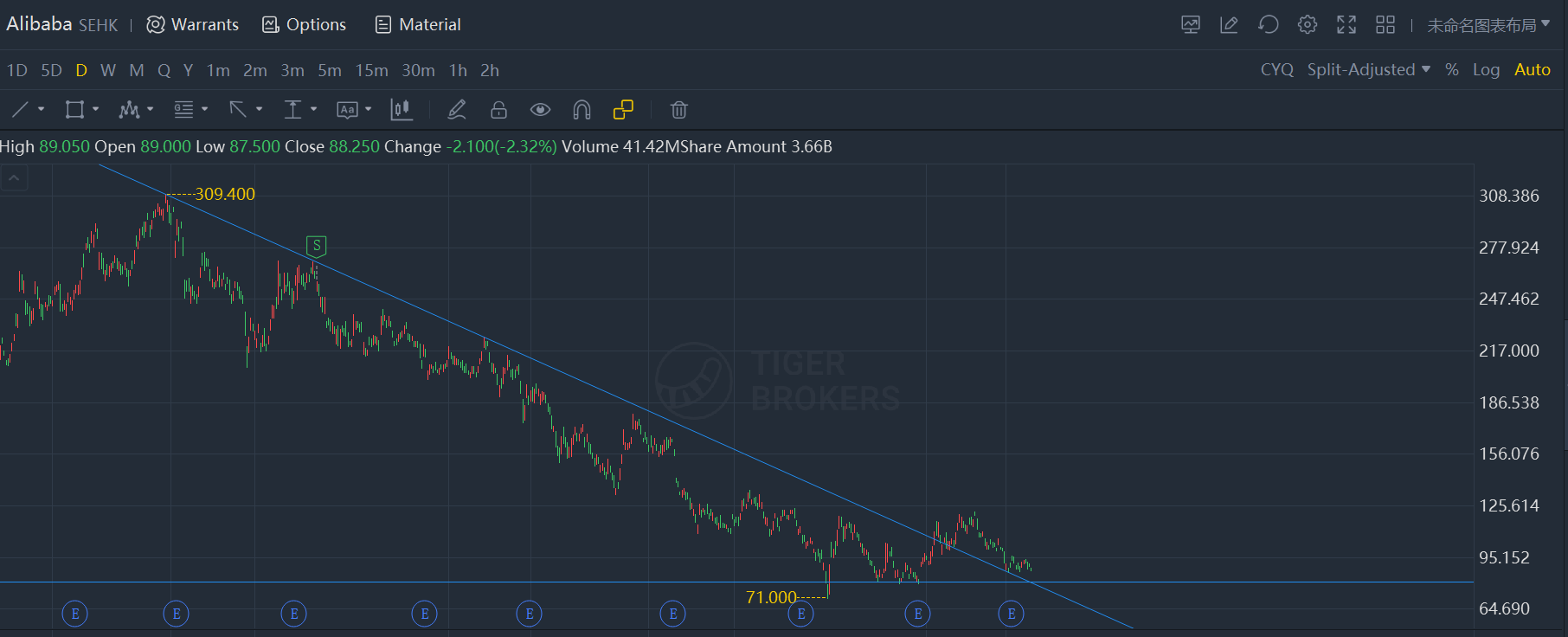The image size is (1568, 637).
Task: Click the 309.400 high price label
Action: pos(225,194)
